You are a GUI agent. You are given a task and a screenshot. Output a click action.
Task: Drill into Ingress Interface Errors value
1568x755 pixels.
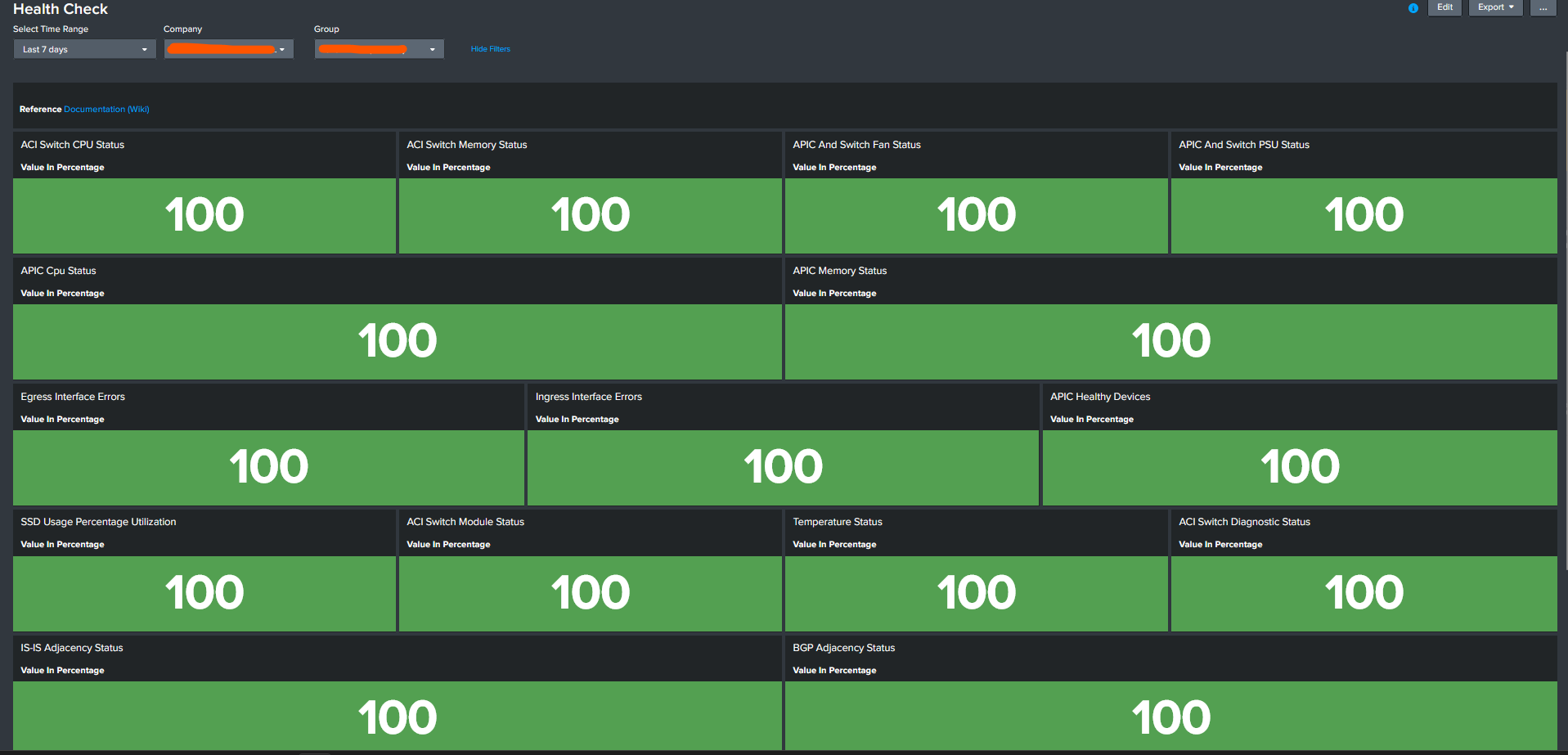(x=782, y=467)
